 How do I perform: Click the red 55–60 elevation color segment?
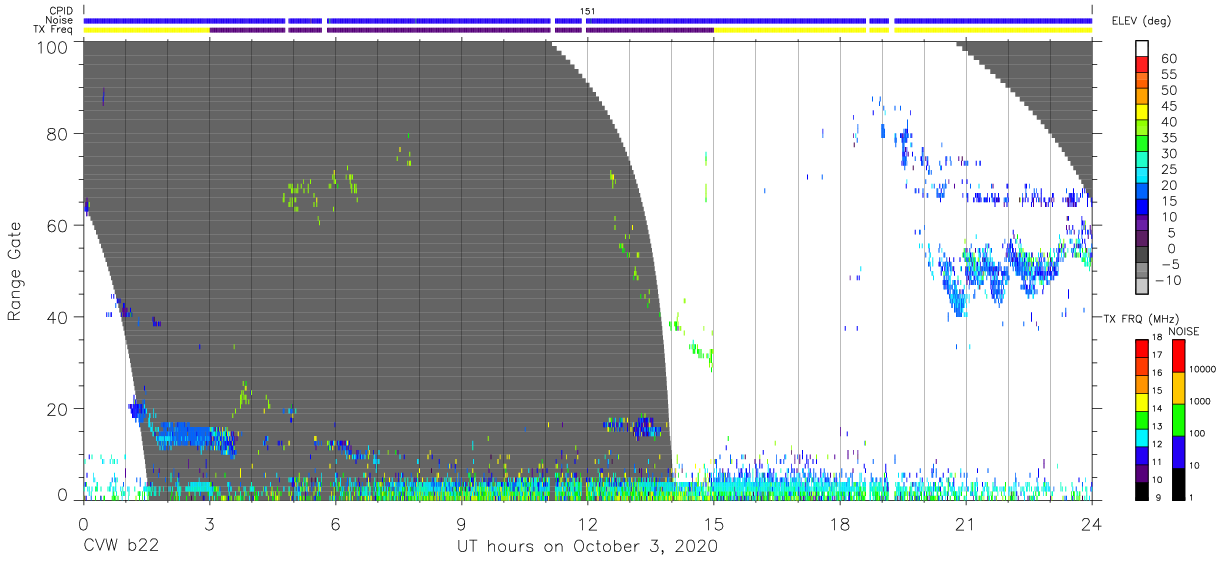(x=1143, y=66)
